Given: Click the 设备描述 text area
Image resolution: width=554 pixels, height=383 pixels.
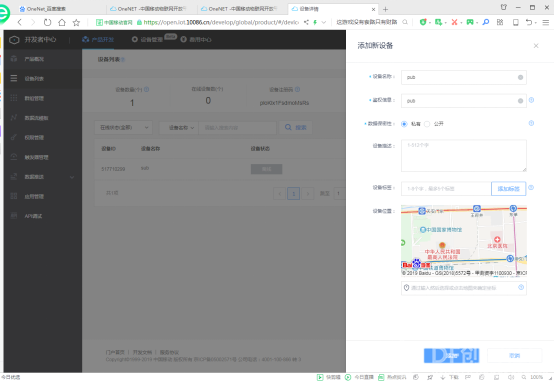Looking at the screenshot, I should tap(464, 156).
